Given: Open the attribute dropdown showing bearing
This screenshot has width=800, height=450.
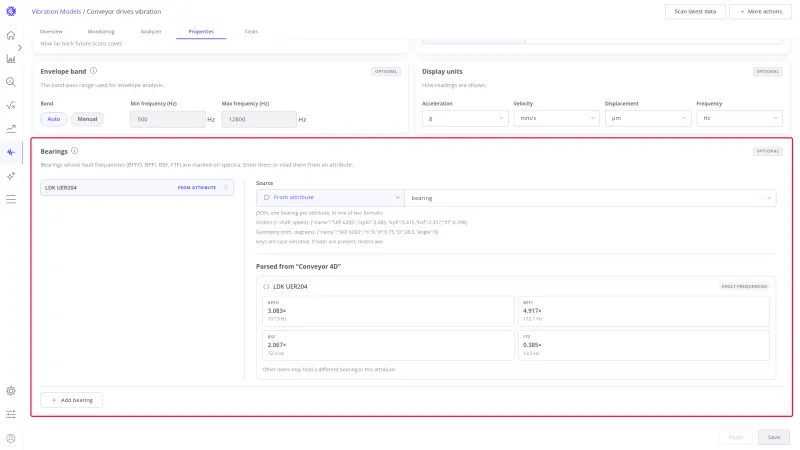Looking at the screenshot, I should pyautogui.click(x=590, y=198).
